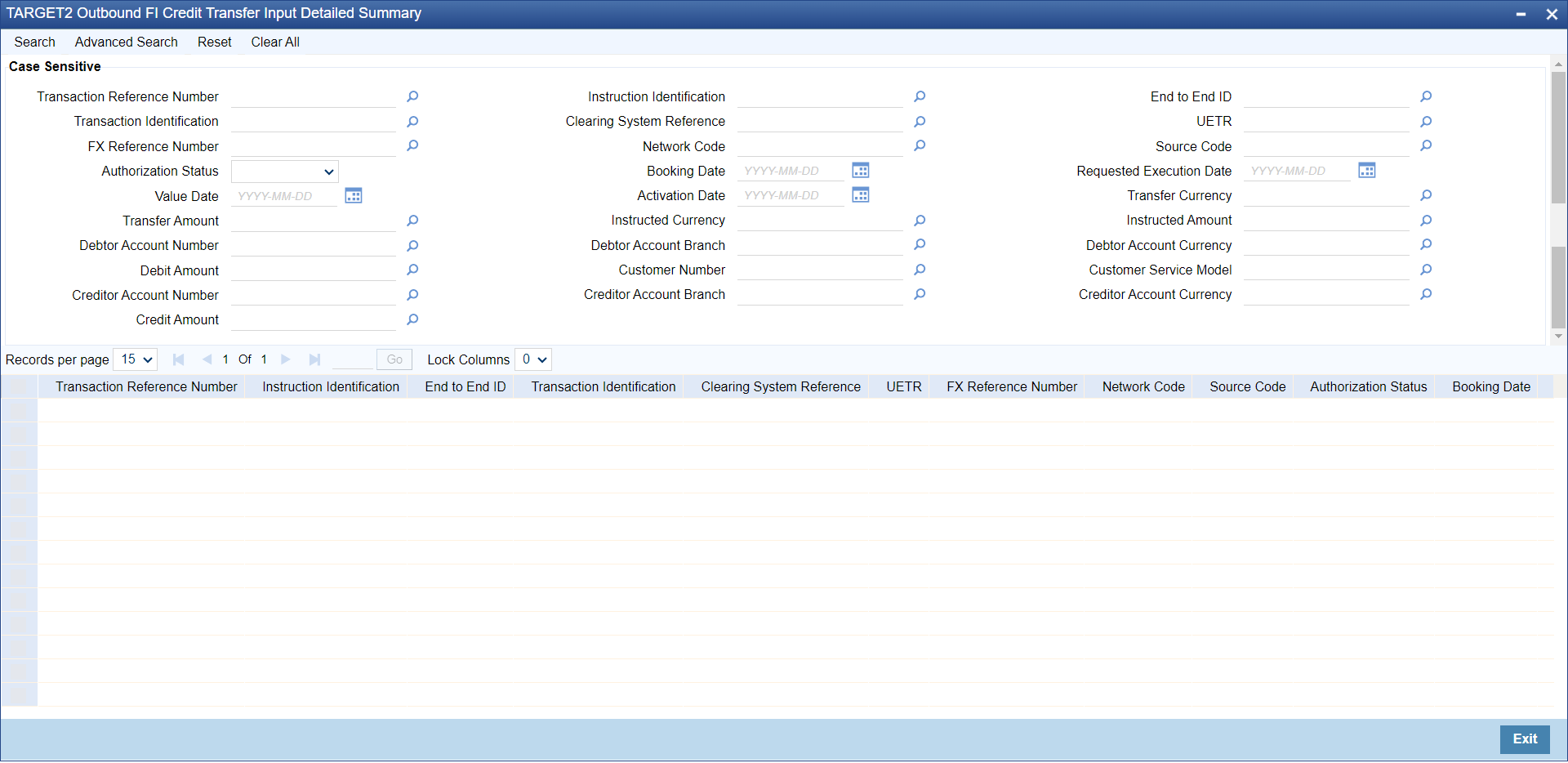
Task: Click the Transaction Reference Number input field
Action: (x=314, y=96)
